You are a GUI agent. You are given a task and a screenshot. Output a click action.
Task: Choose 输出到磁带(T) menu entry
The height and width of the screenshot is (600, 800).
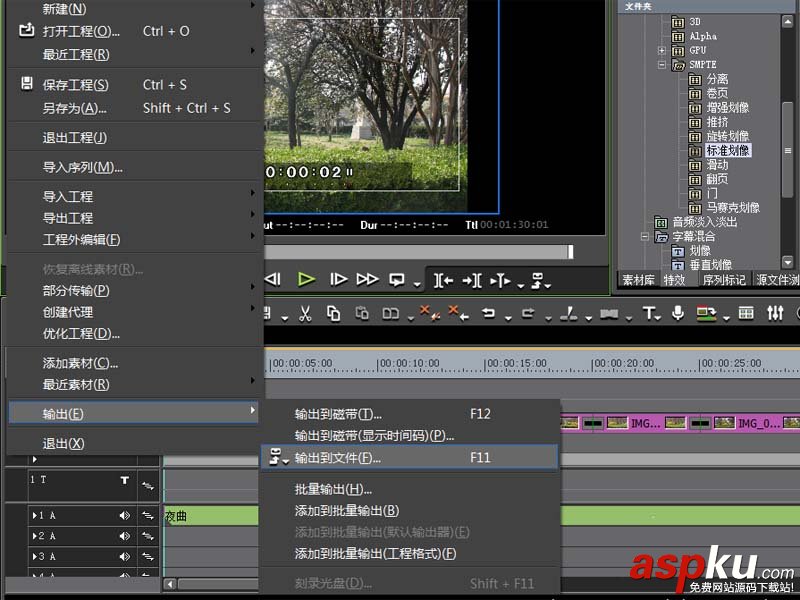pos(409,414)
